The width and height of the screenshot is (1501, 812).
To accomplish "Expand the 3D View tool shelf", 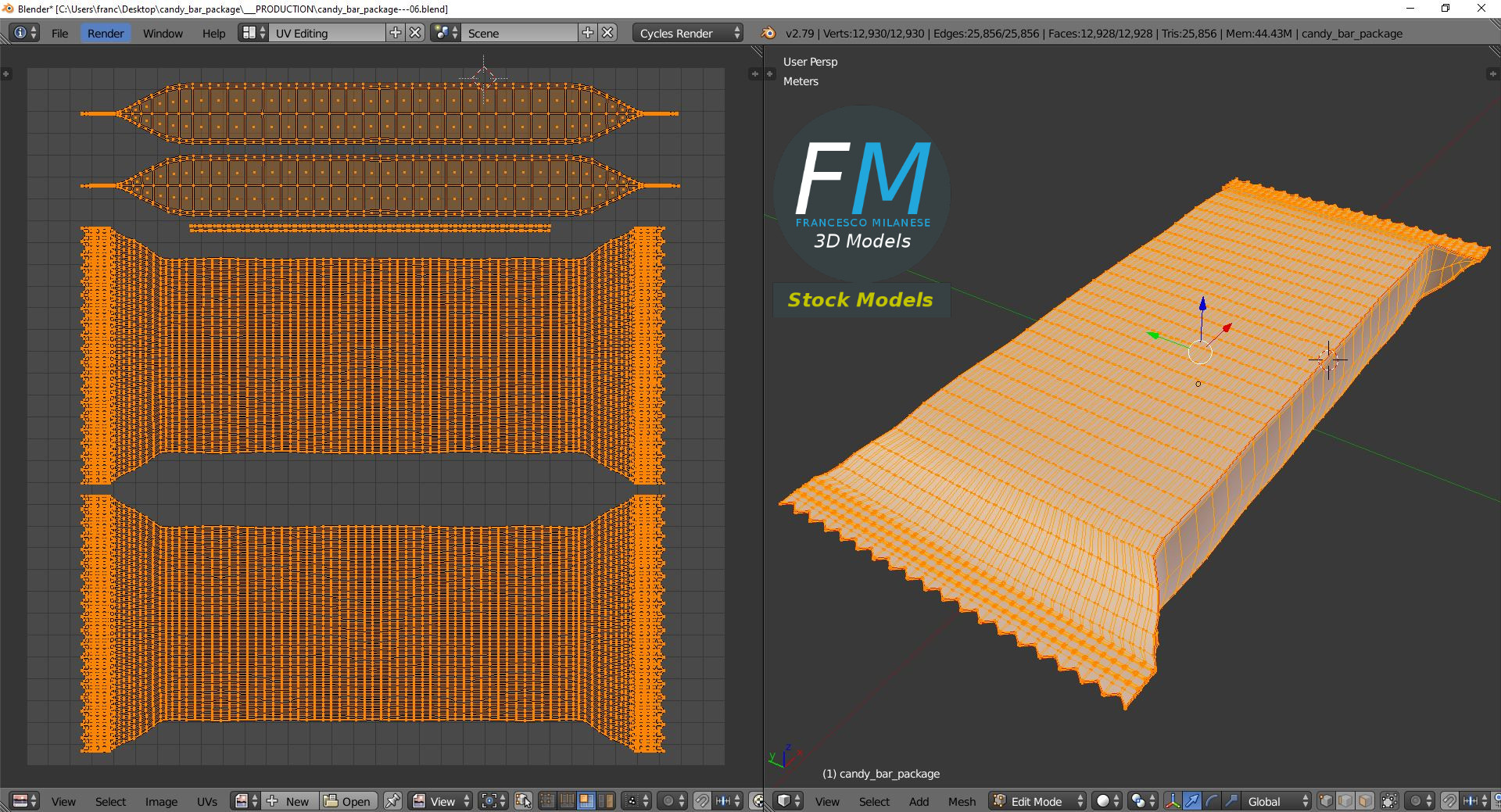I will [770, 73].
